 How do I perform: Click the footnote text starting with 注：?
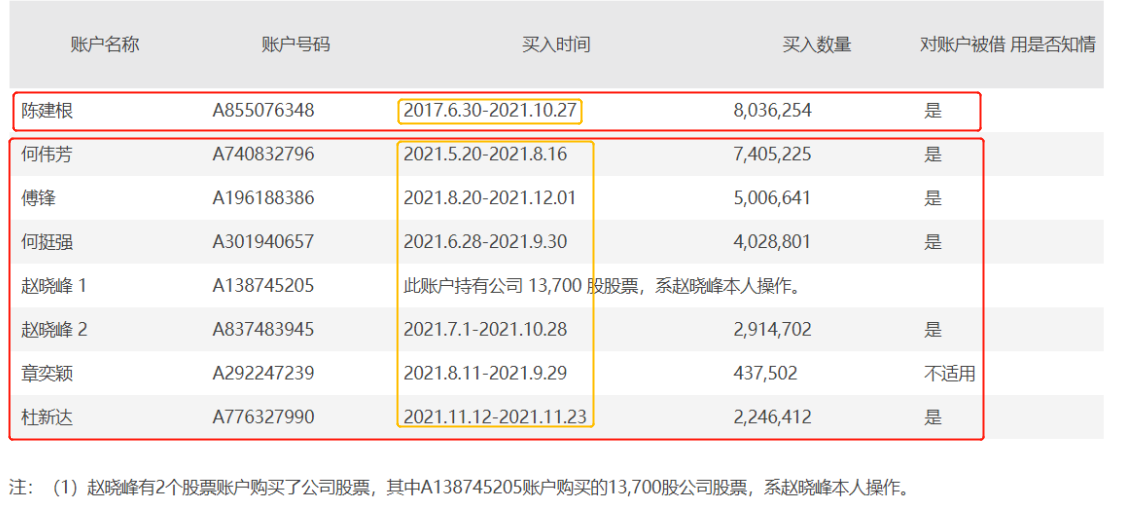[x=460, y=488]
